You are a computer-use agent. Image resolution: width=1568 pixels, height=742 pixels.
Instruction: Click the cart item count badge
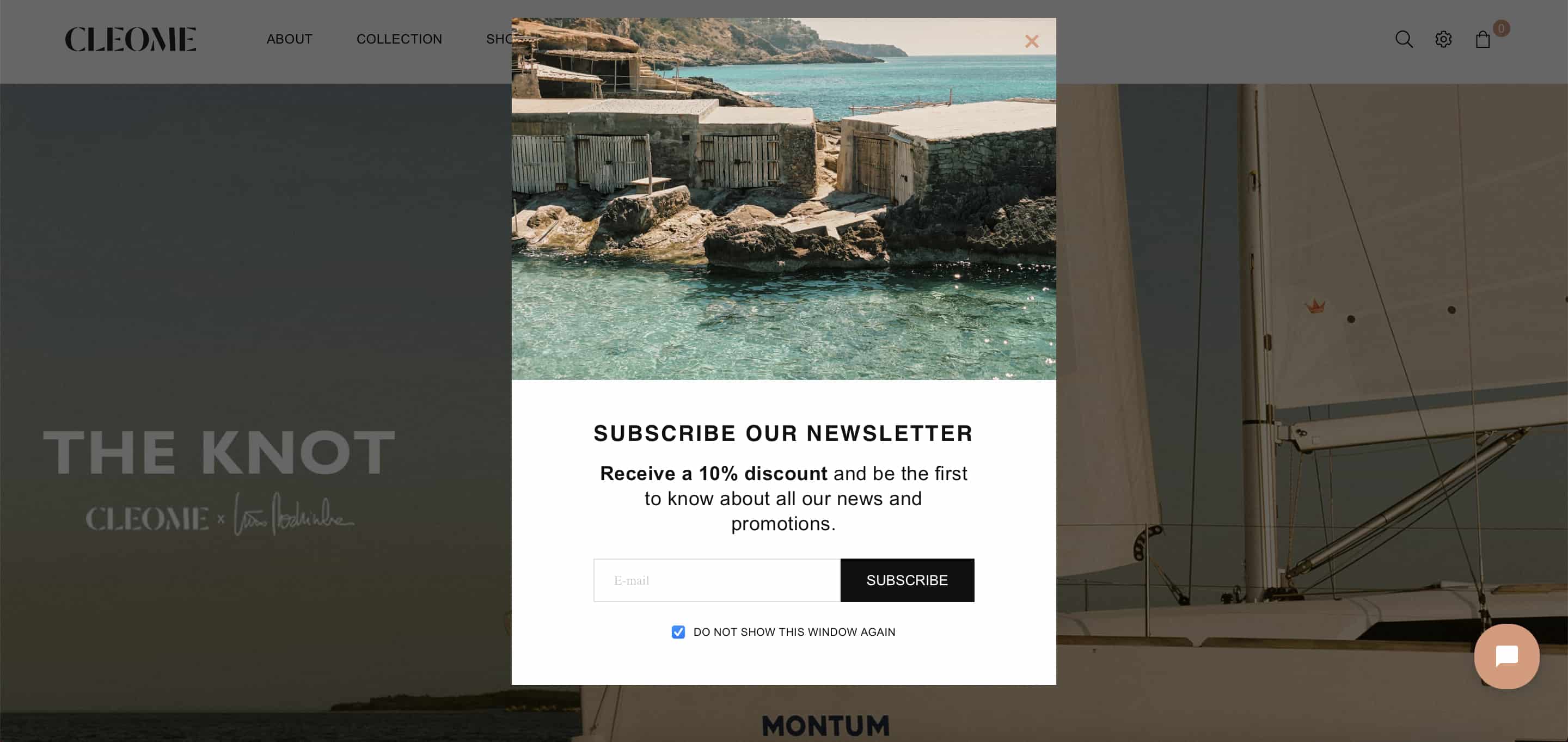click(x=1501, y=29)
